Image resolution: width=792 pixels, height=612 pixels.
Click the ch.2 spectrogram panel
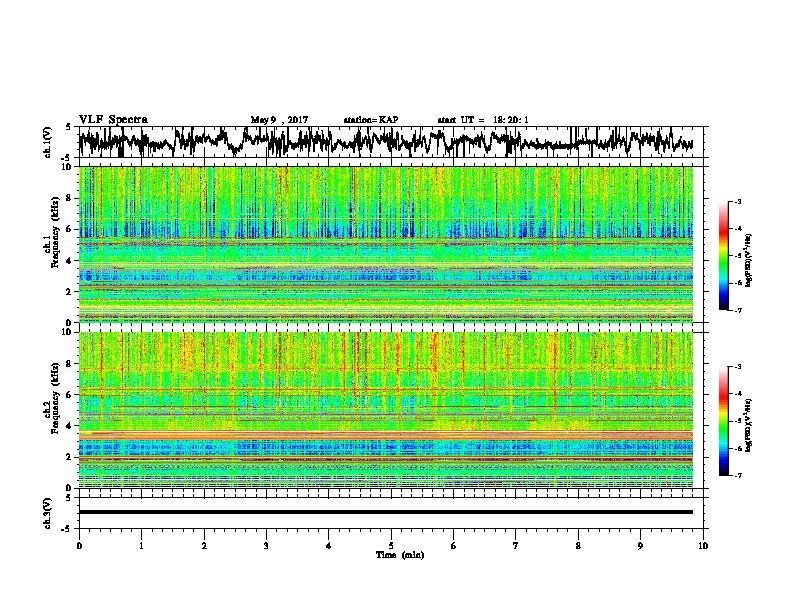[386, 410]
